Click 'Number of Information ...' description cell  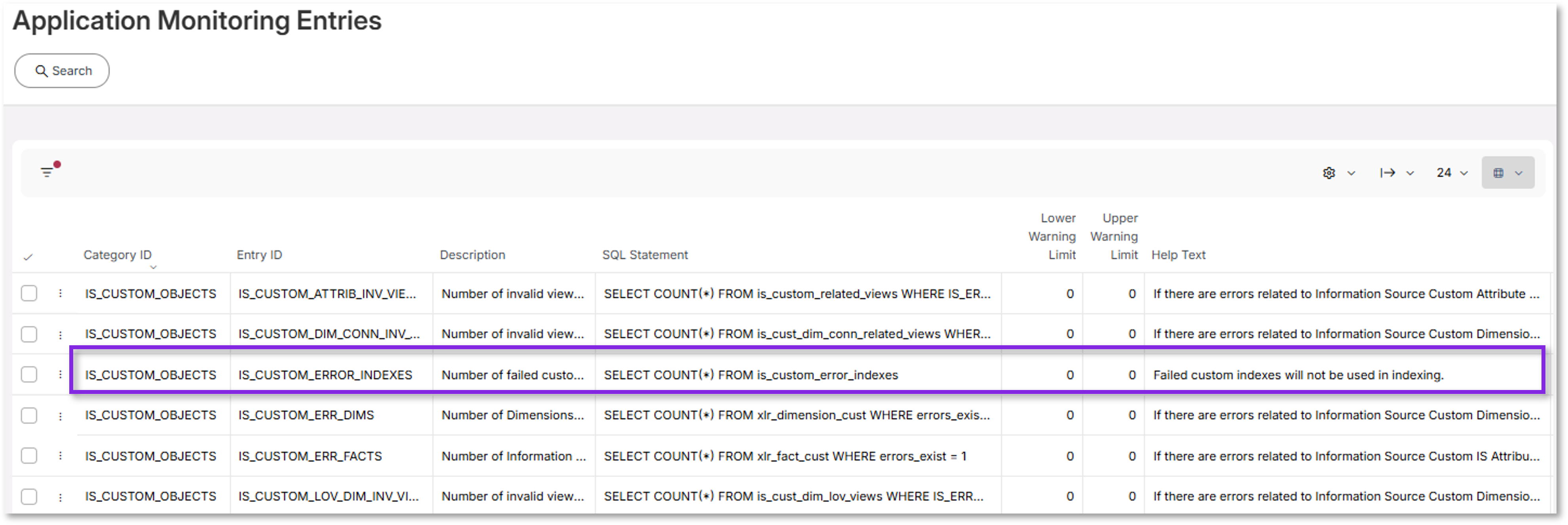pyautogui.click(x=514, y=456)
